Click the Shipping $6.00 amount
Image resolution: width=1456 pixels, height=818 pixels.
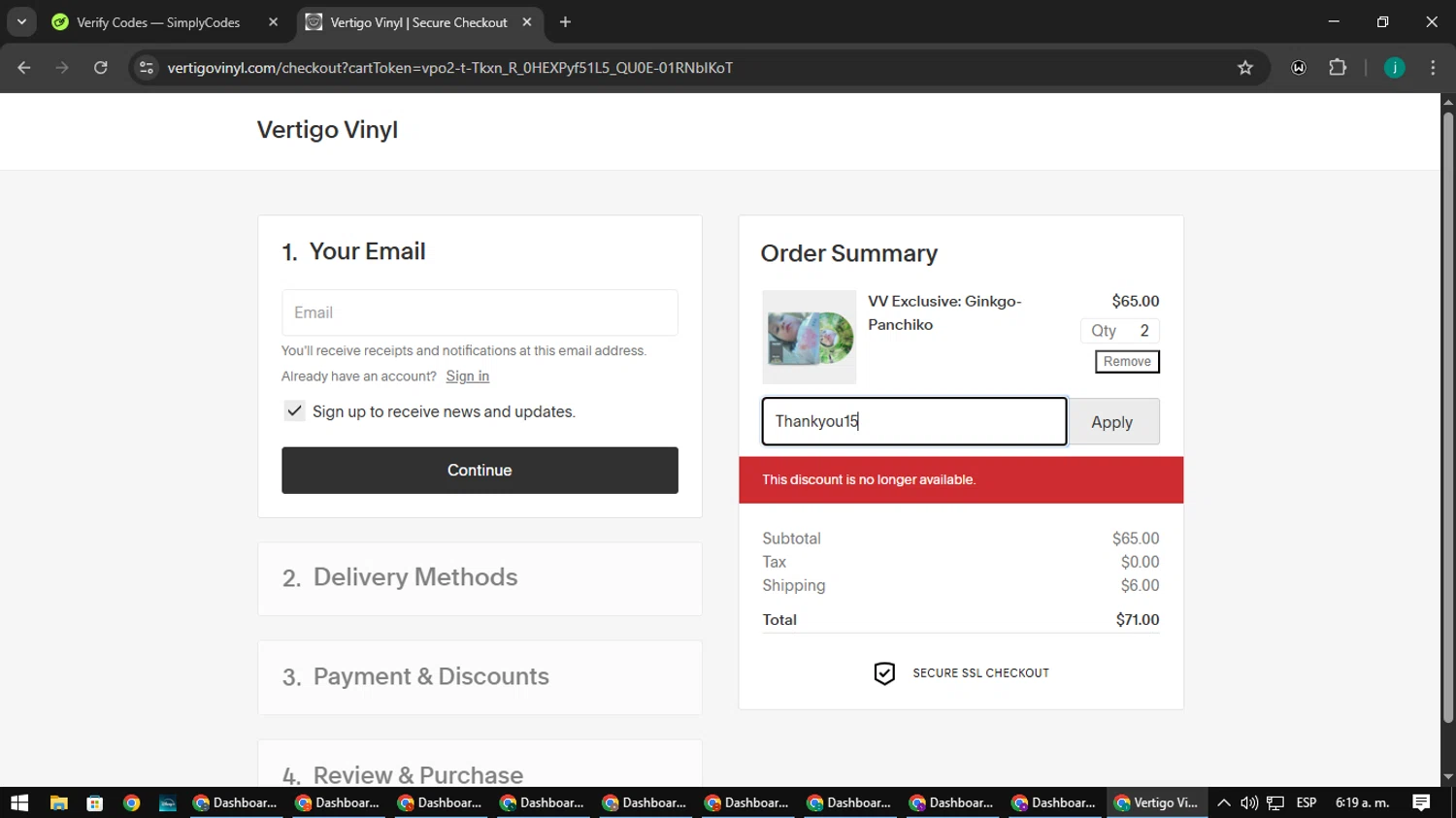pyautogui.click(x=1140, y=586)
